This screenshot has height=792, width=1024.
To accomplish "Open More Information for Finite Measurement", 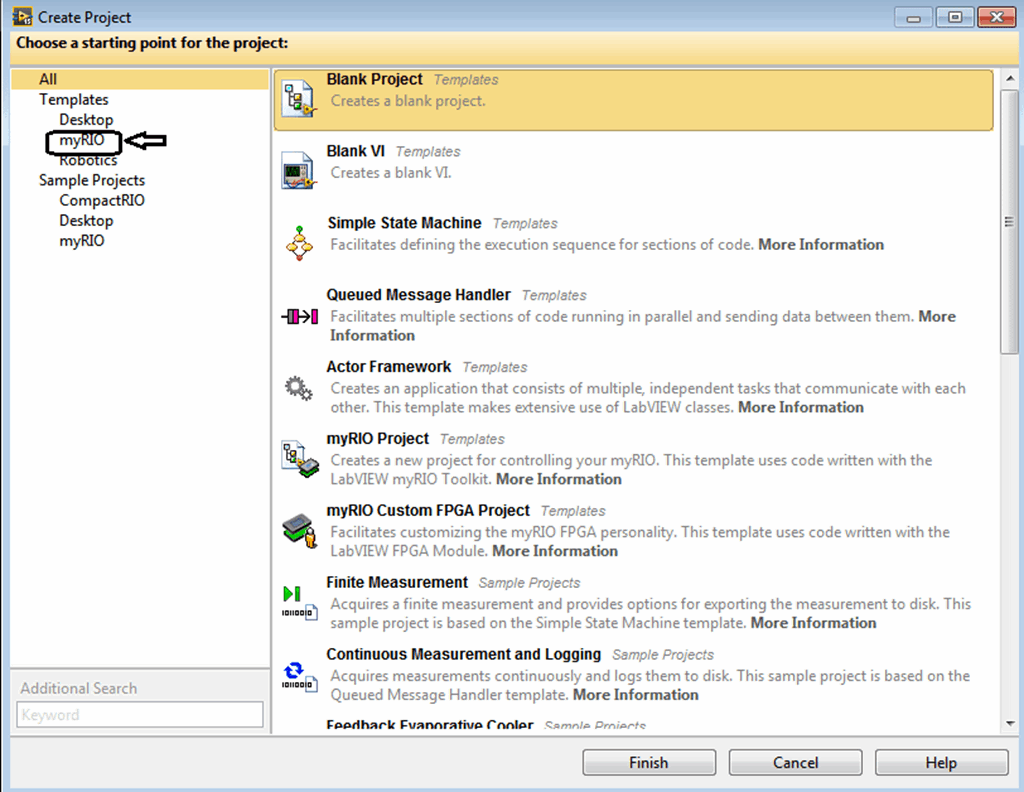I will [x=814, y=622].
